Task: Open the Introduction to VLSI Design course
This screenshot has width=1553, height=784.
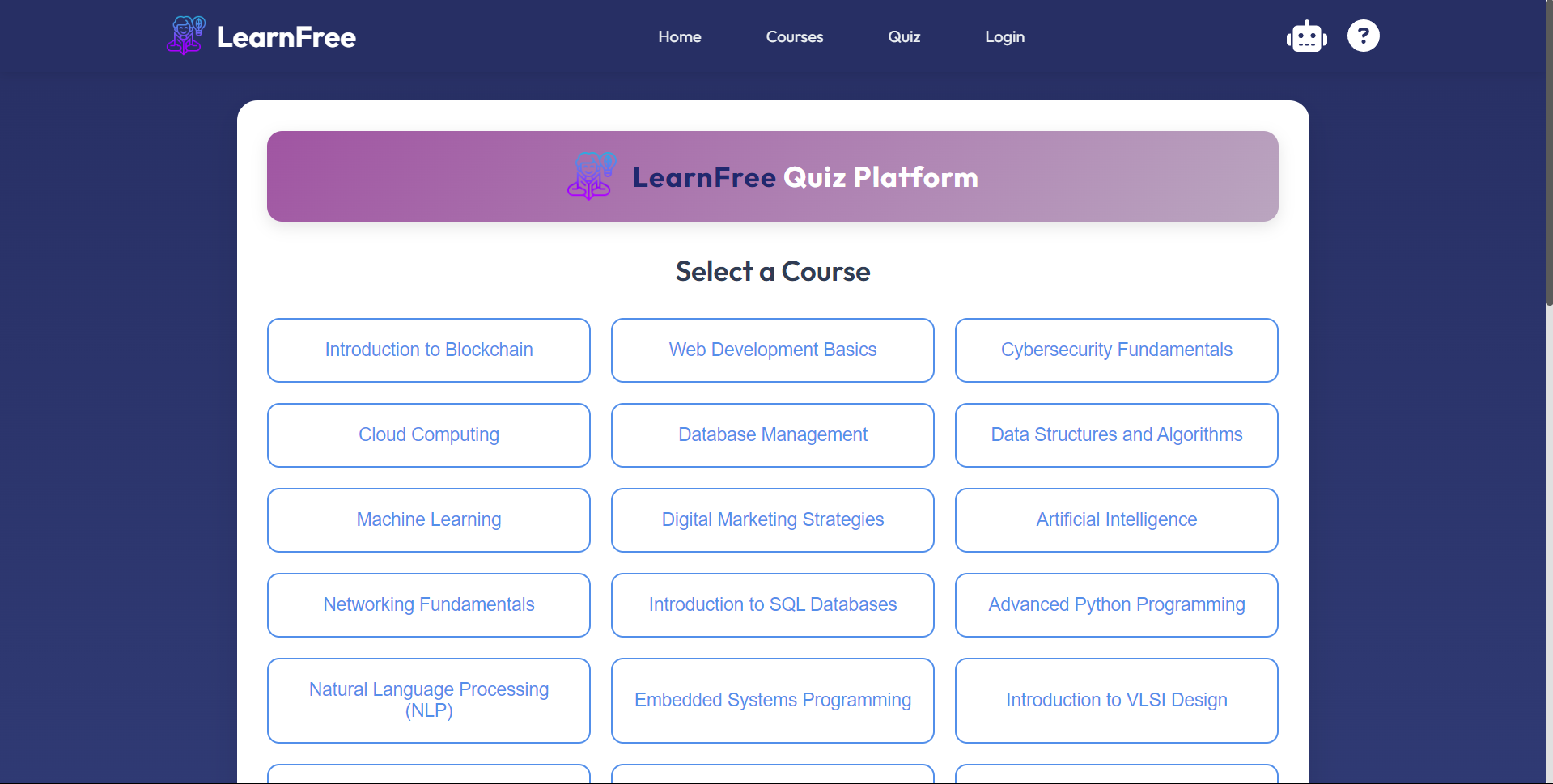Action: click(1117, 701)
